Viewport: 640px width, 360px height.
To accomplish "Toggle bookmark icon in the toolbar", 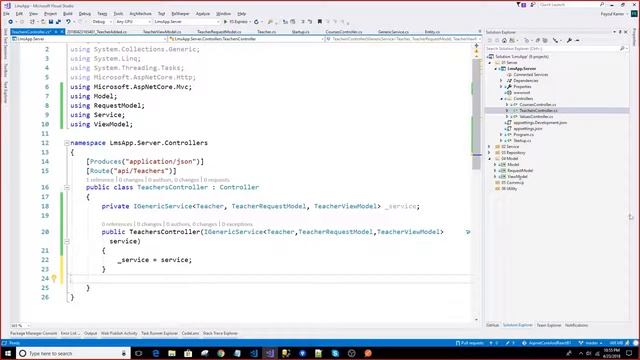I will (x=320, y=22).
